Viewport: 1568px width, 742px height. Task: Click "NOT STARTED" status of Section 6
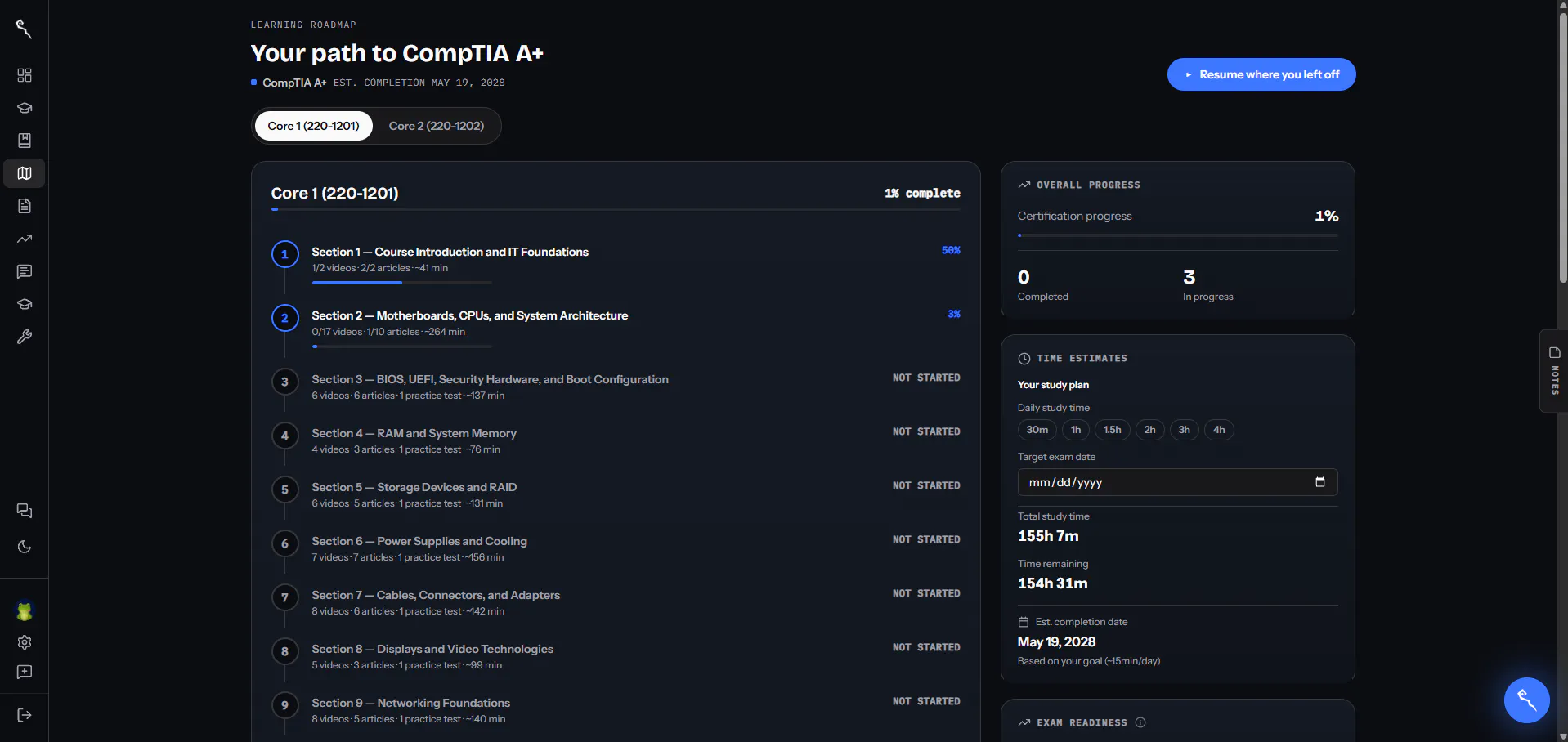(x=926, y=539)
